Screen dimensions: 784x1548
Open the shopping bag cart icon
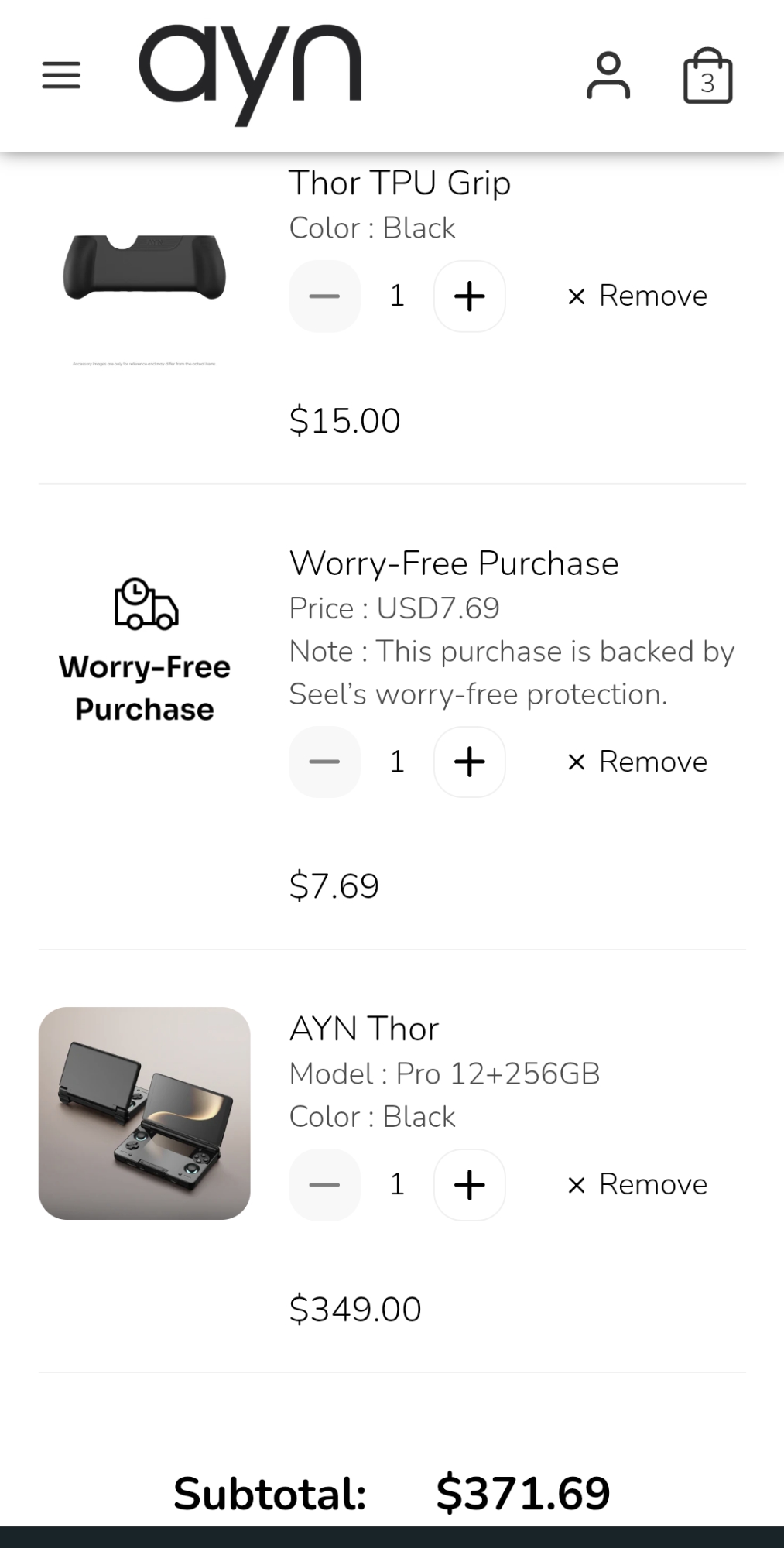707,77
